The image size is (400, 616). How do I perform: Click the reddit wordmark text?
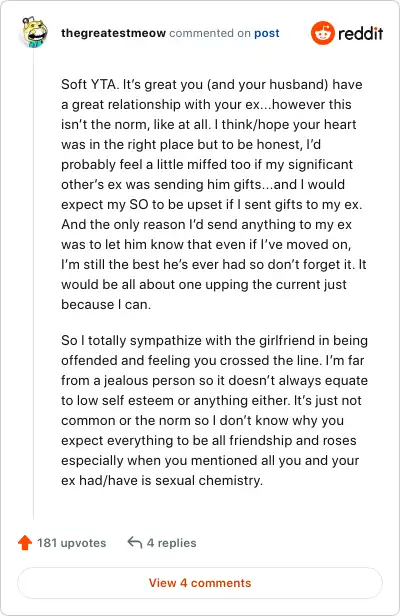pyautogui.click(x=360, y=34)
